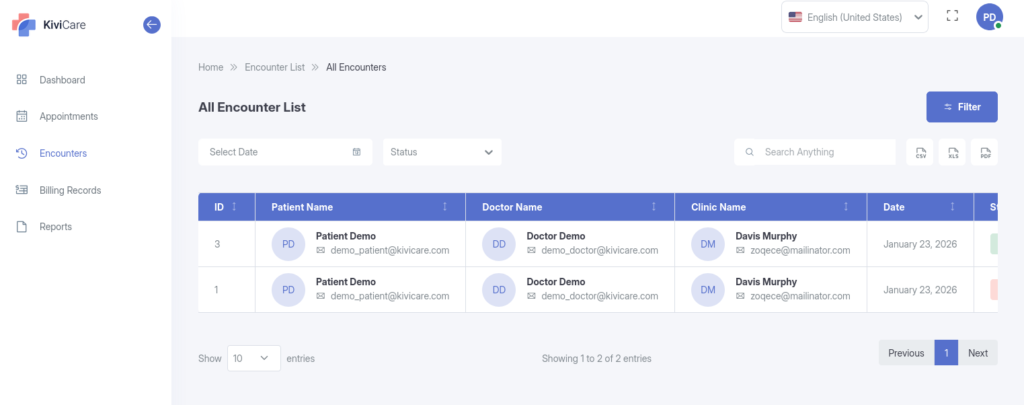Open the PD user profile avatar

coord(989,17)
